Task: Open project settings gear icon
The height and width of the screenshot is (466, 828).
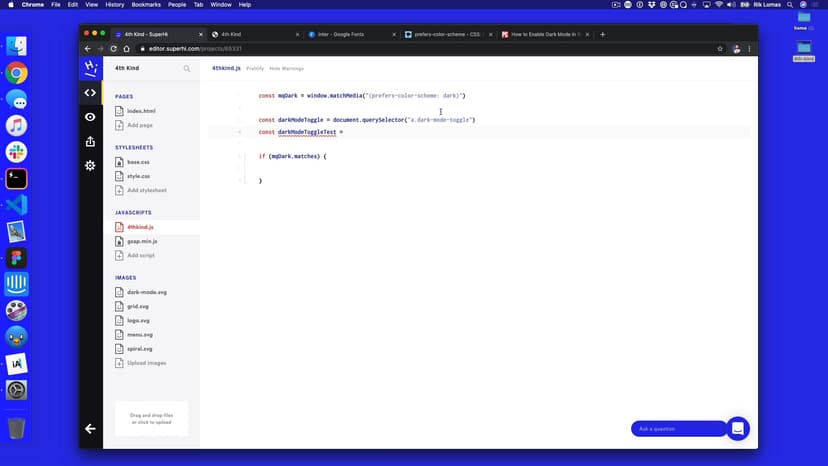Action: click(x=90, y=165)
